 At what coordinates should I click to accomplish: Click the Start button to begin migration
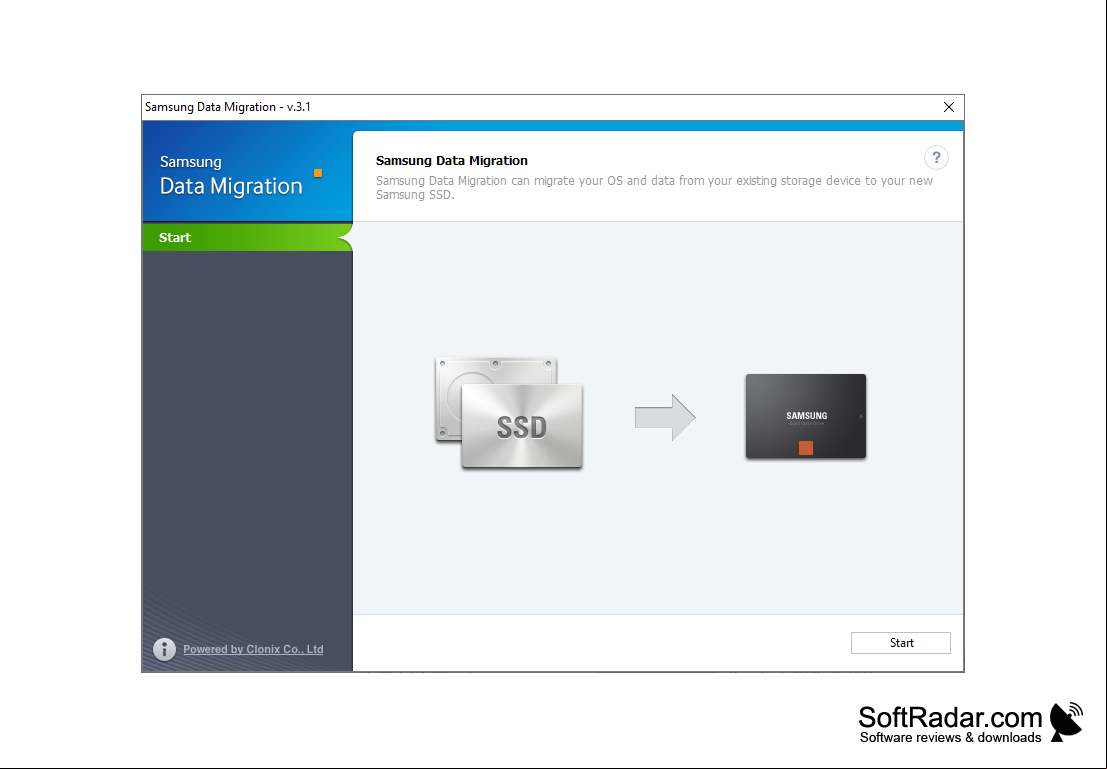(x=901, y=643)
